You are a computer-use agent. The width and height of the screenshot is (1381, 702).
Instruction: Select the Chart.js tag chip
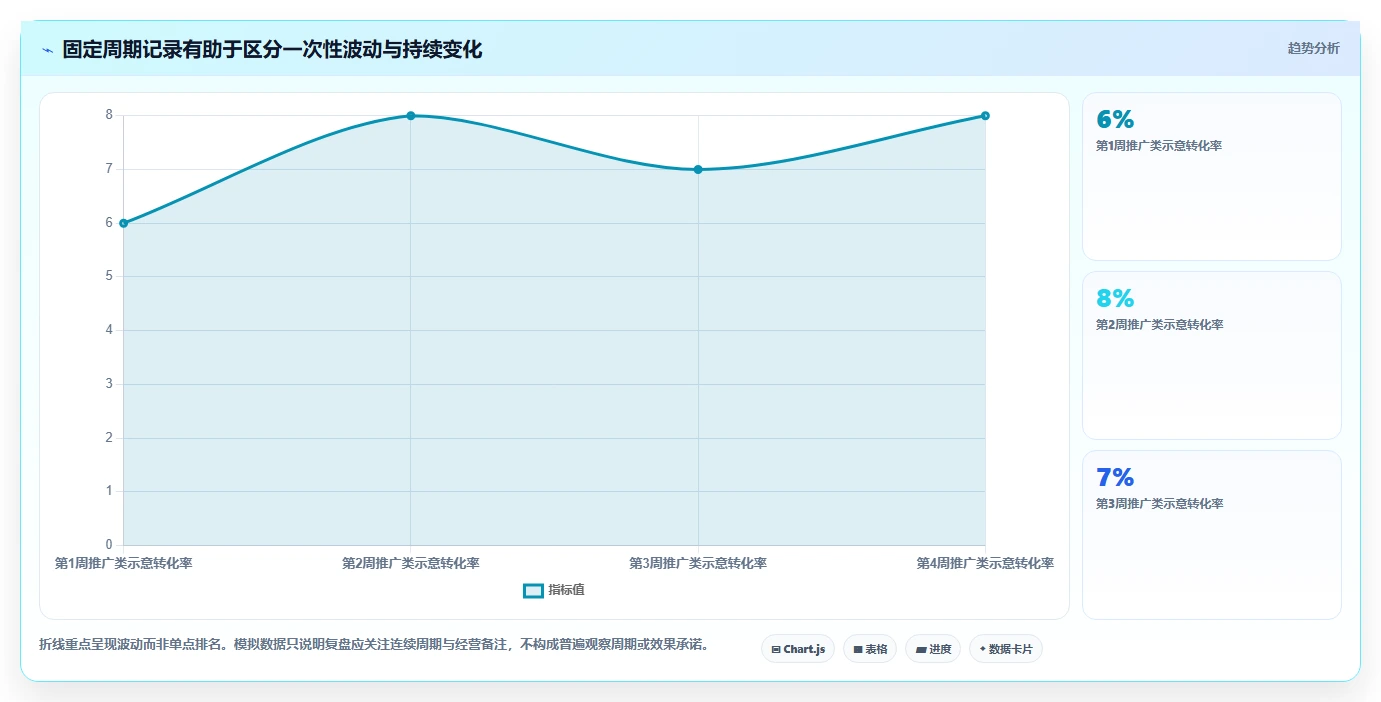(x=798, y=649)
